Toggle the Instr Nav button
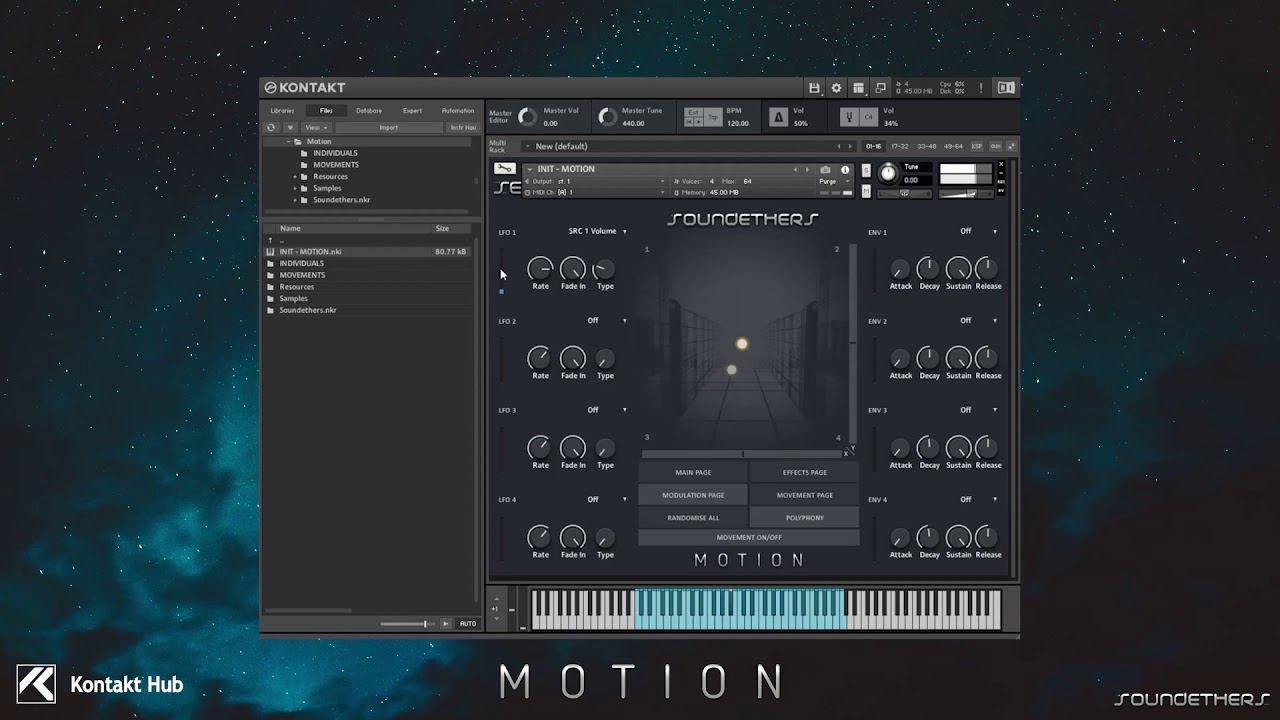1280x720 pixels. (x=463, y=127)
